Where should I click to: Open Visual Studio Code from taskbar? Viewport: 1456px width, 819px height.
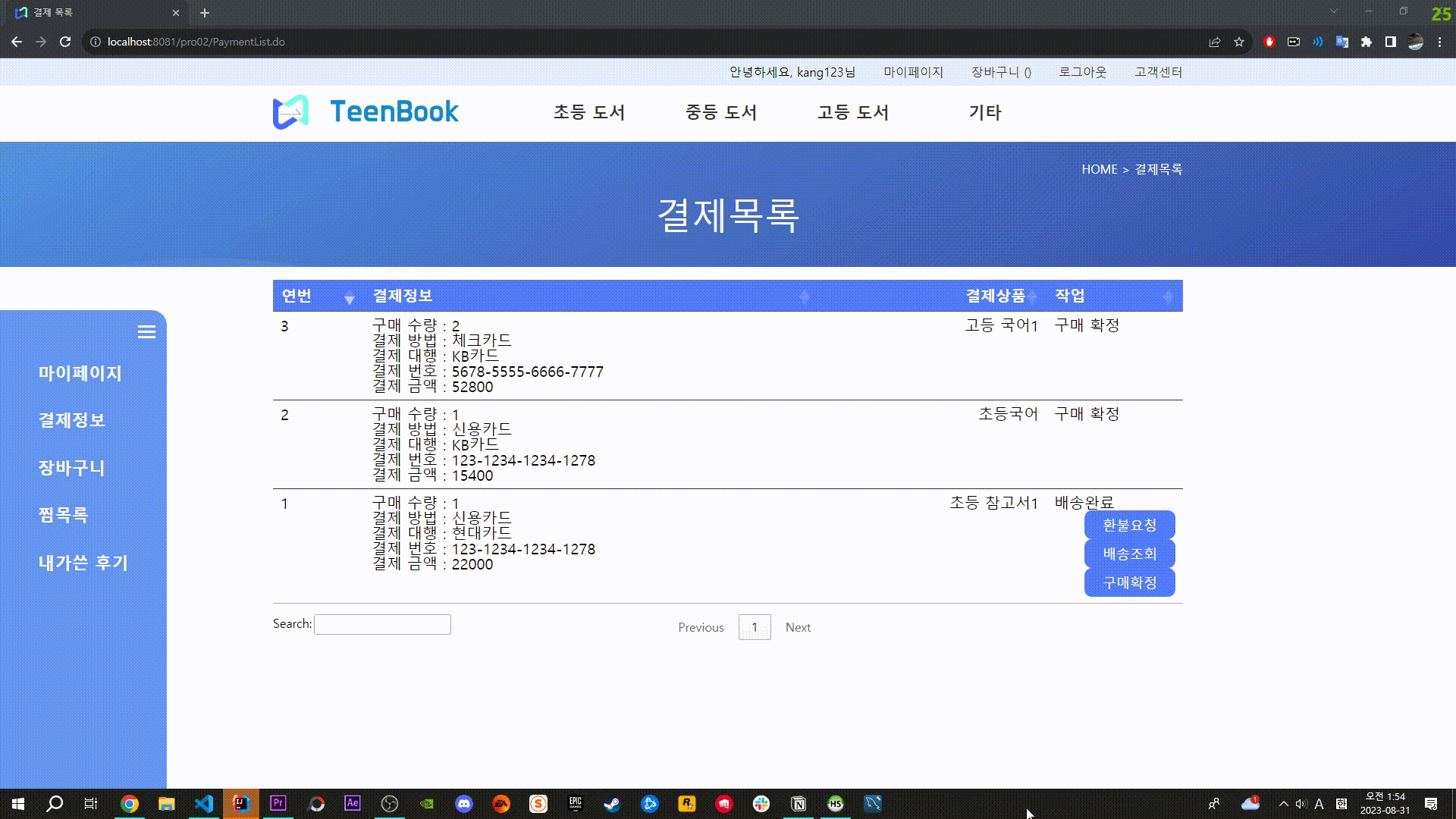click(x=204, y=804)
